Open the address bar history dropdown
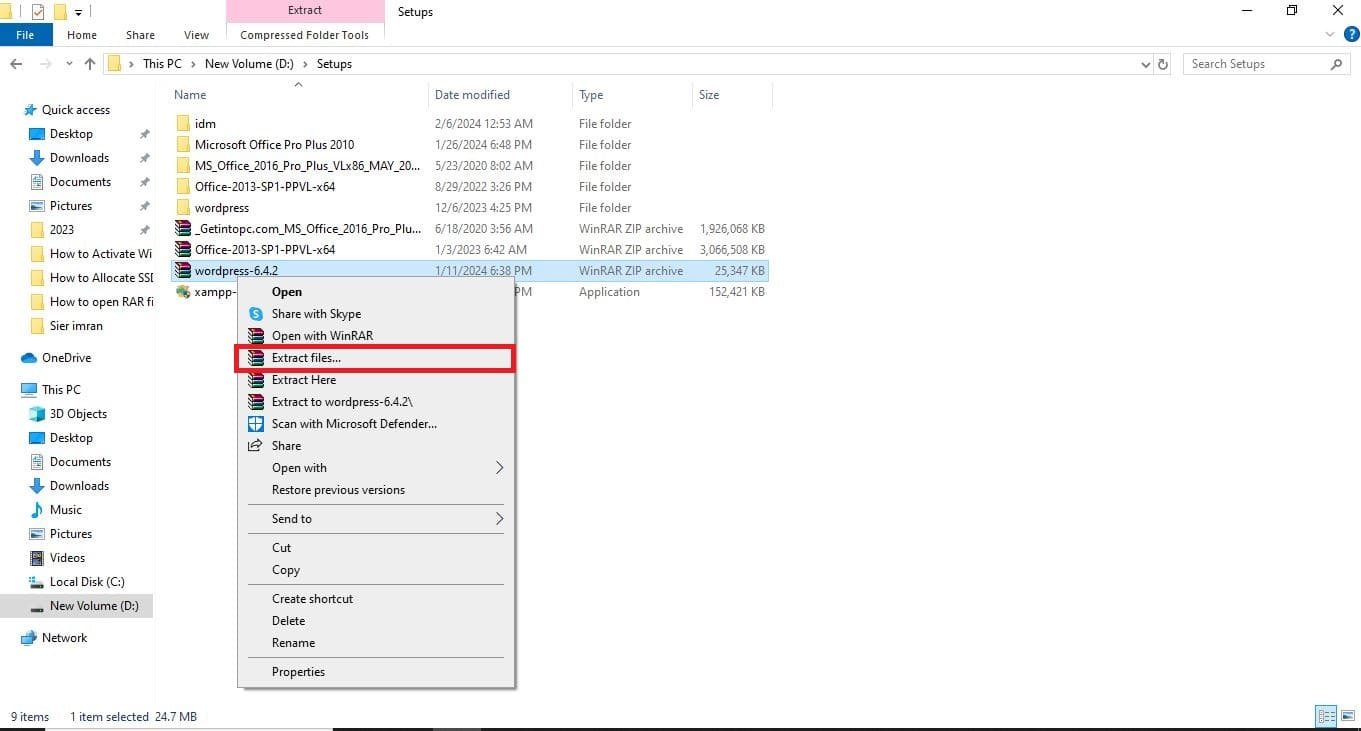 point(1145,64)
